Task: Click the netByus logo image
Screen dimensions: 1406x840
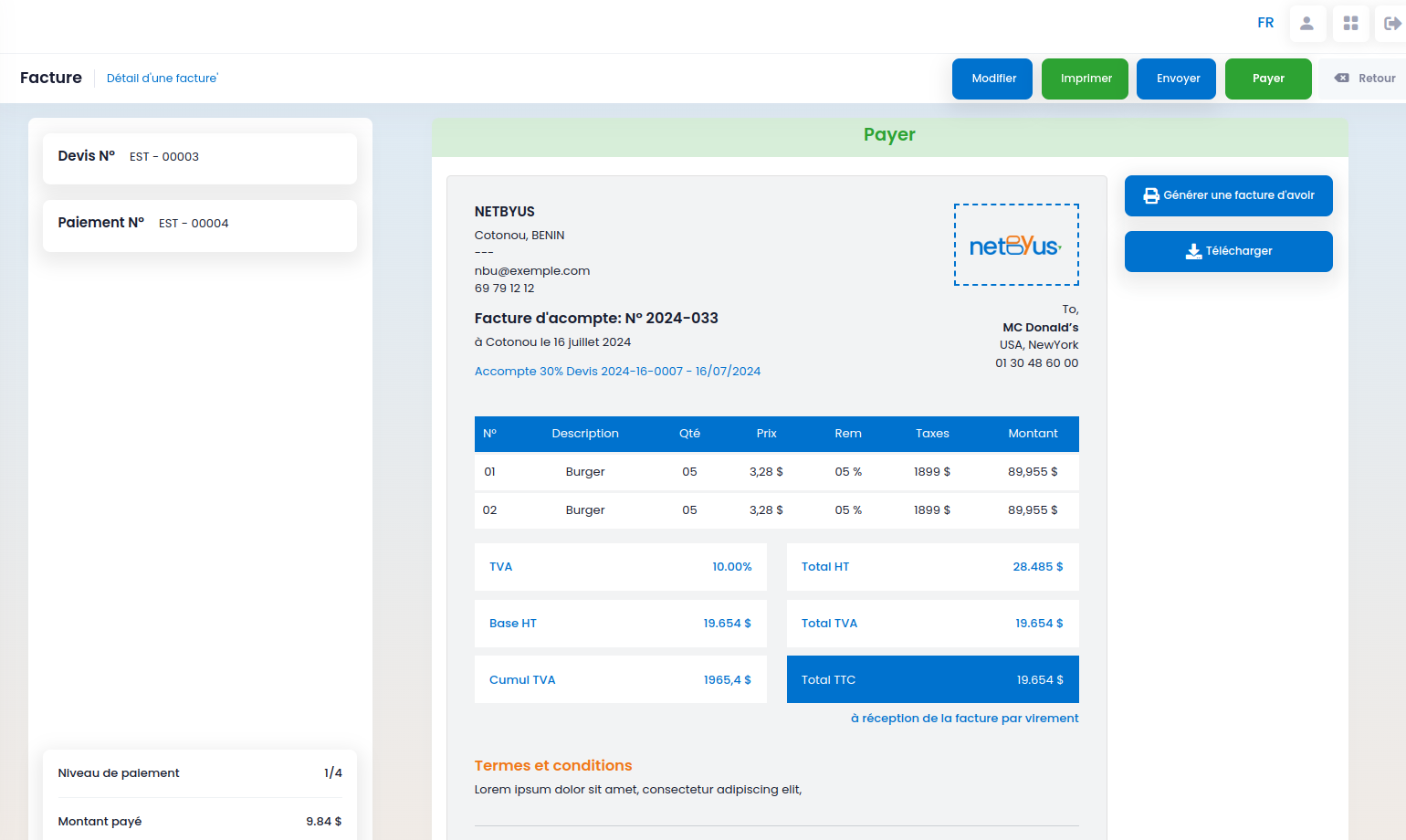Action: click(x=1016, y=245)
